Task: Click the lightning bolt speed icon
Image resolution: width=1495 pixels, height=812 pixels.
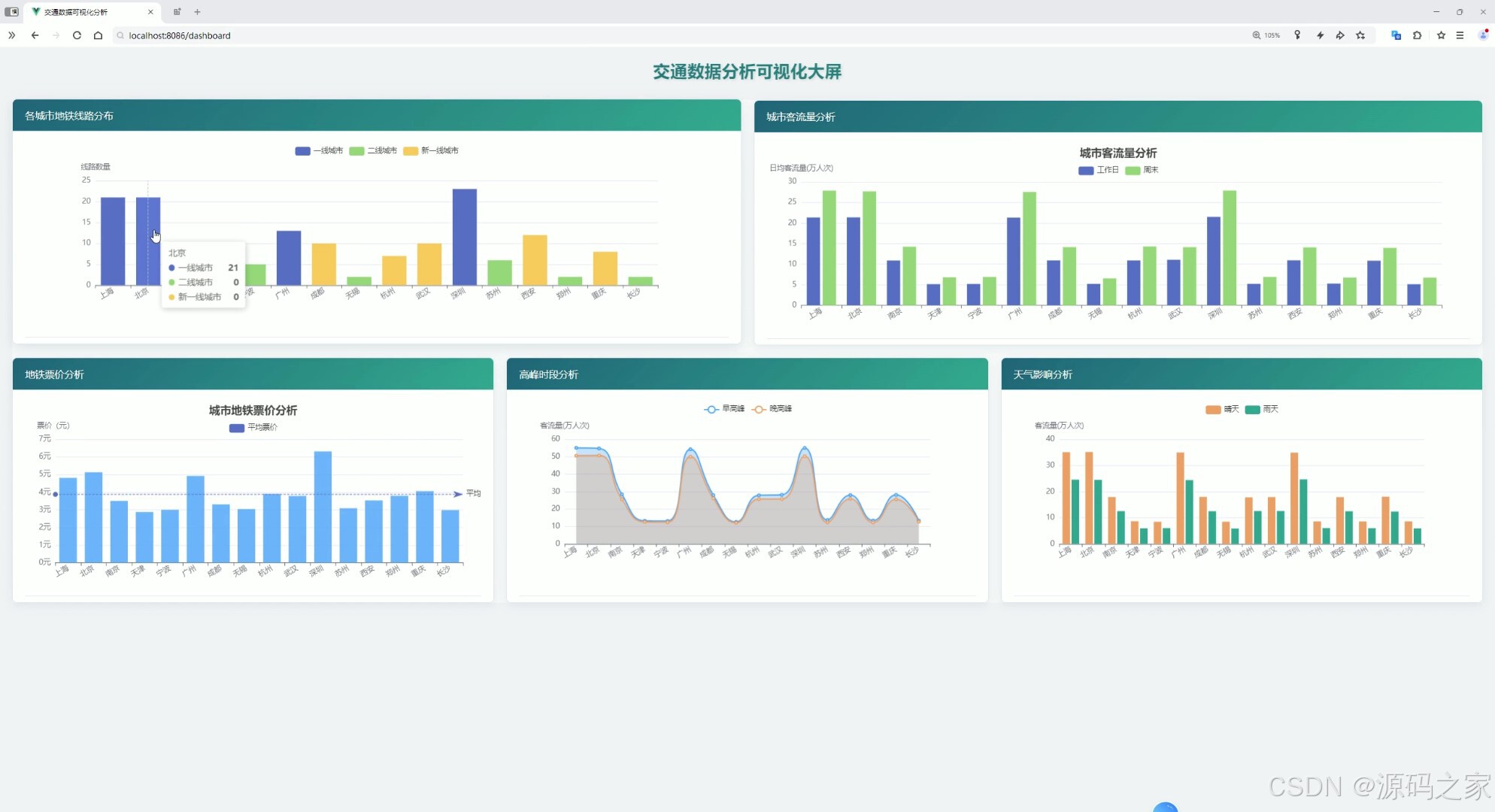Action: [x=1320, y=35]
